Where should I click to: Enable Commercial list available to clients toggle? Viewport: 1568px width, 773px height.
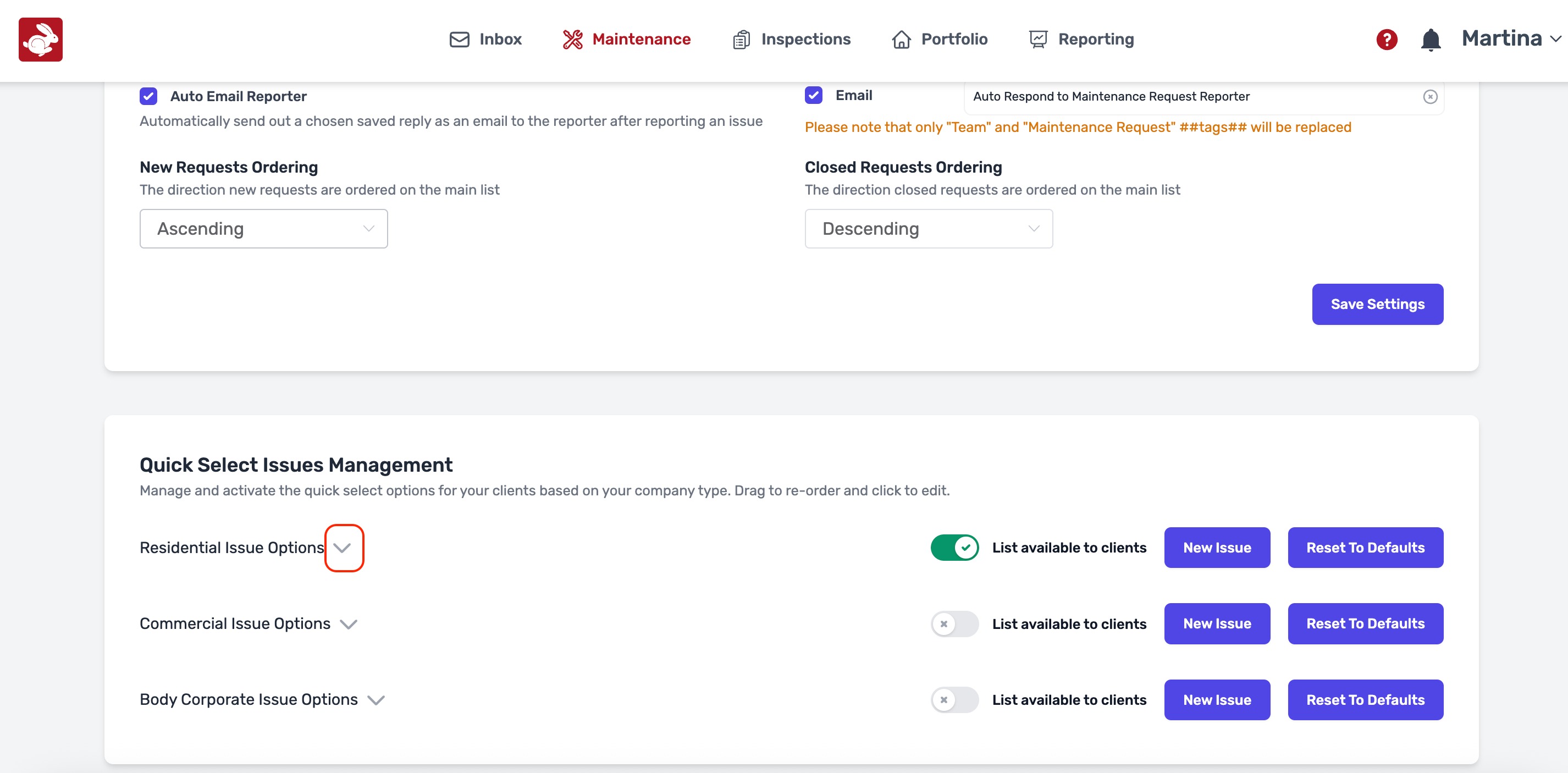(x=954, y=624)
